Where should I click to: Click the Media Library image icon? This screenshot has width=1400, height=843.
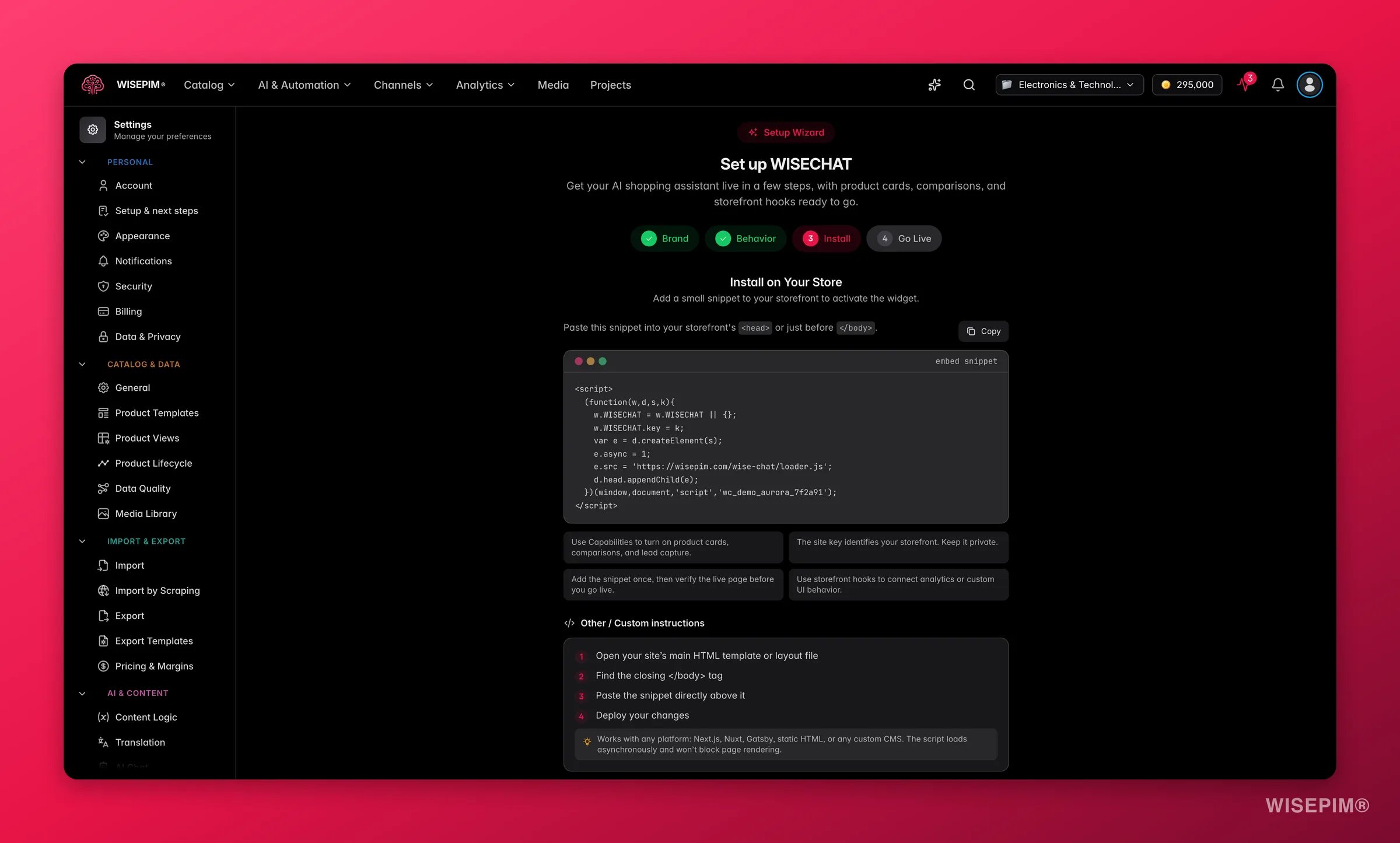103,513
